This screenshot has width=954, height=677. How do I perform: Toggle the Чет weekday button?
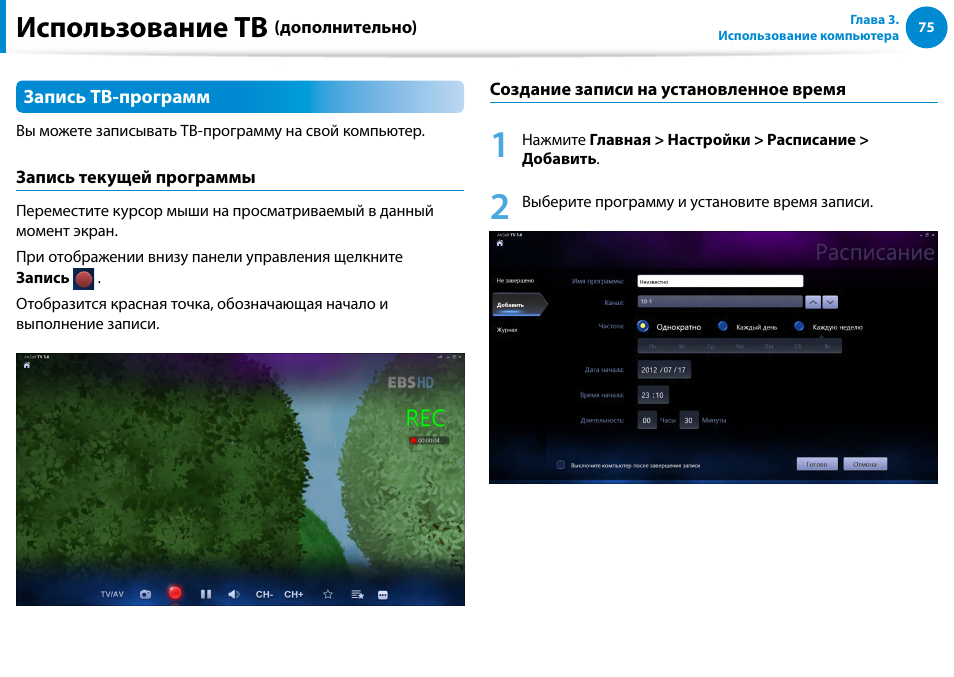740,346
